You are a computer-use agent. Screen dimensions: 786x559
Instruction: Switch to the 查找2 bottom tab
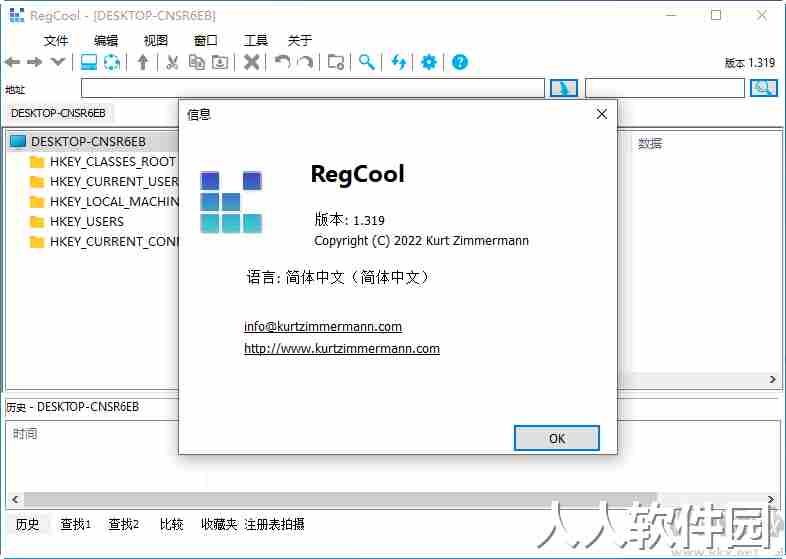[x=123, y=524]
